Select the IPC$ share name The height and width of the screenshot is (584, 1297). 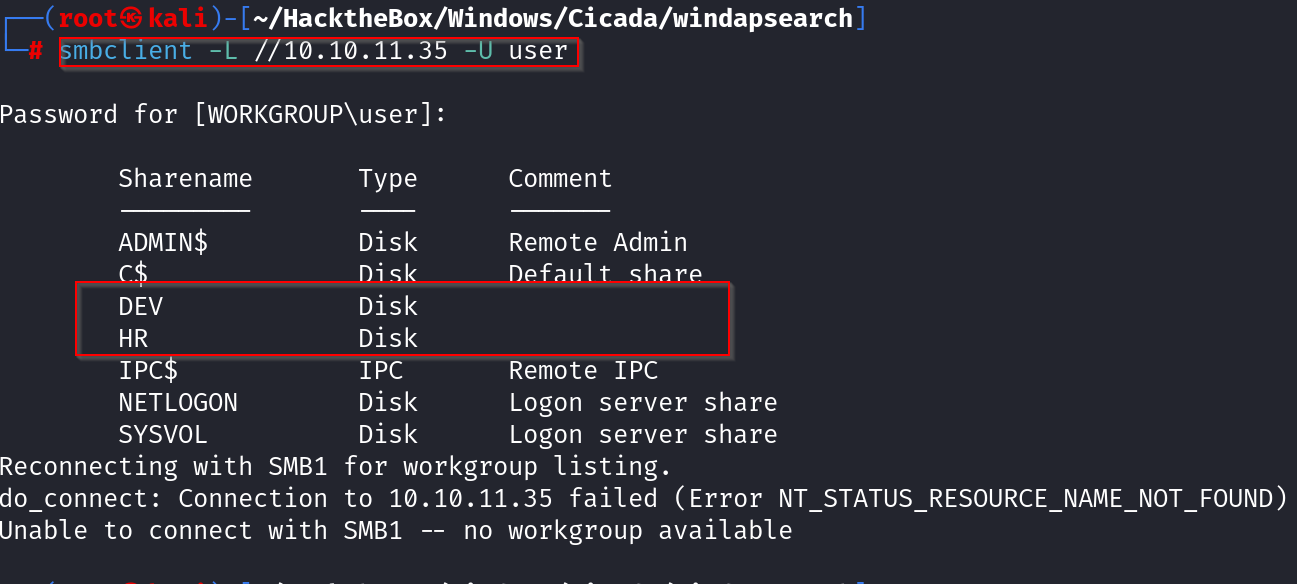(148, 370)
